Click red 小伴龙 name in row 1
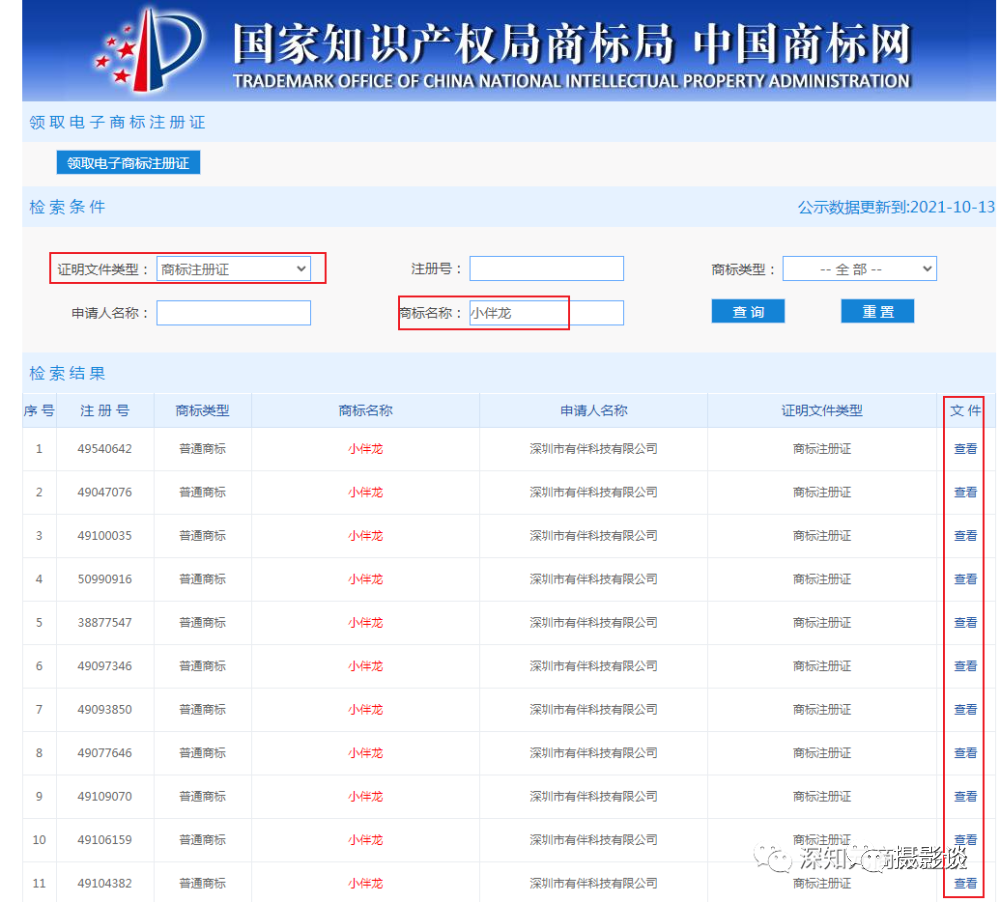 [365, 448]
